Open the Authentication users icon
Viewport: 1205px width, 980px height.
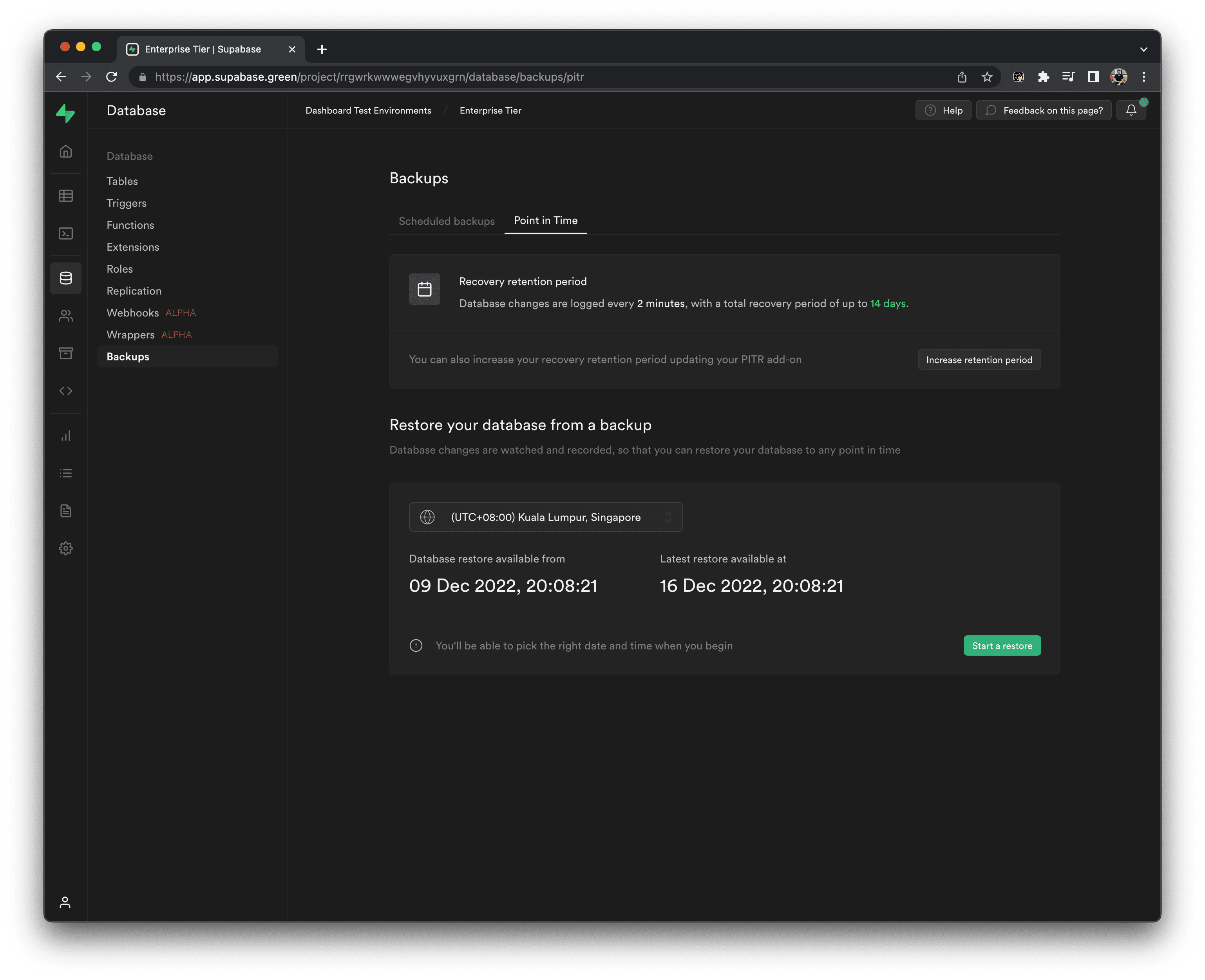(x=65, y=316)
